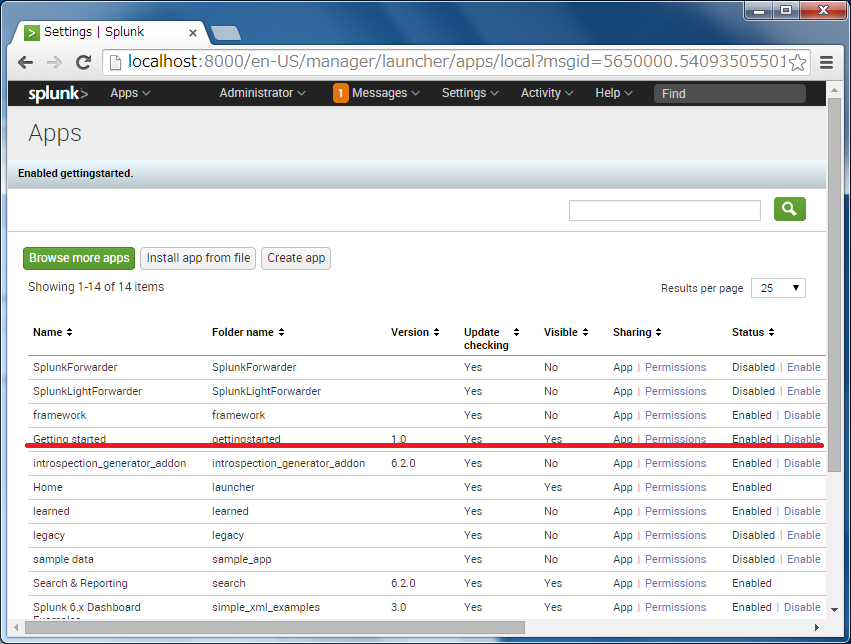Click the vertical scrollbar up arrow

tap(835, 90)
